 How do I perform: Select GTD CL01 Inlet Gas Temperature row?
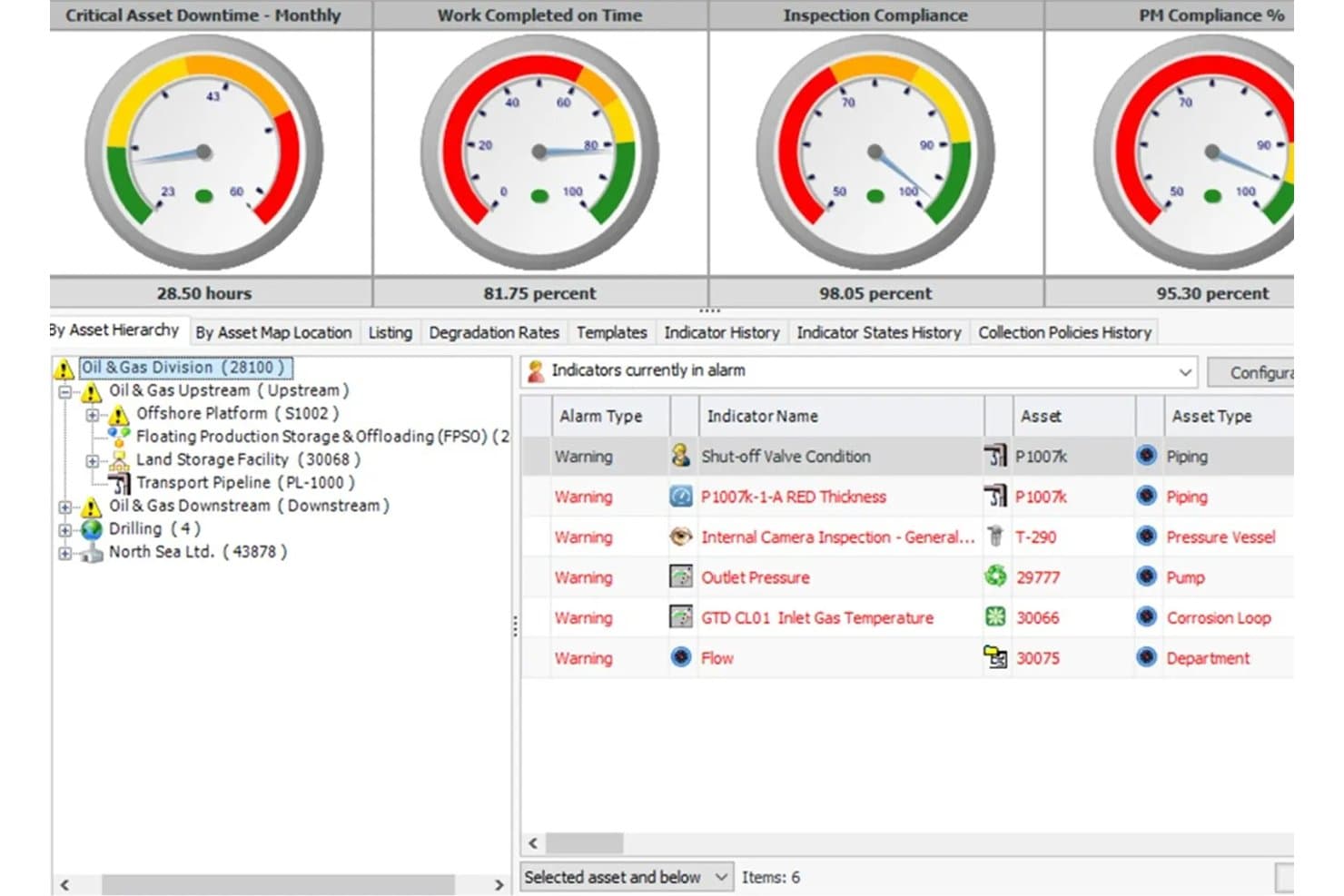pyautogui.click(x=906, y=617)
